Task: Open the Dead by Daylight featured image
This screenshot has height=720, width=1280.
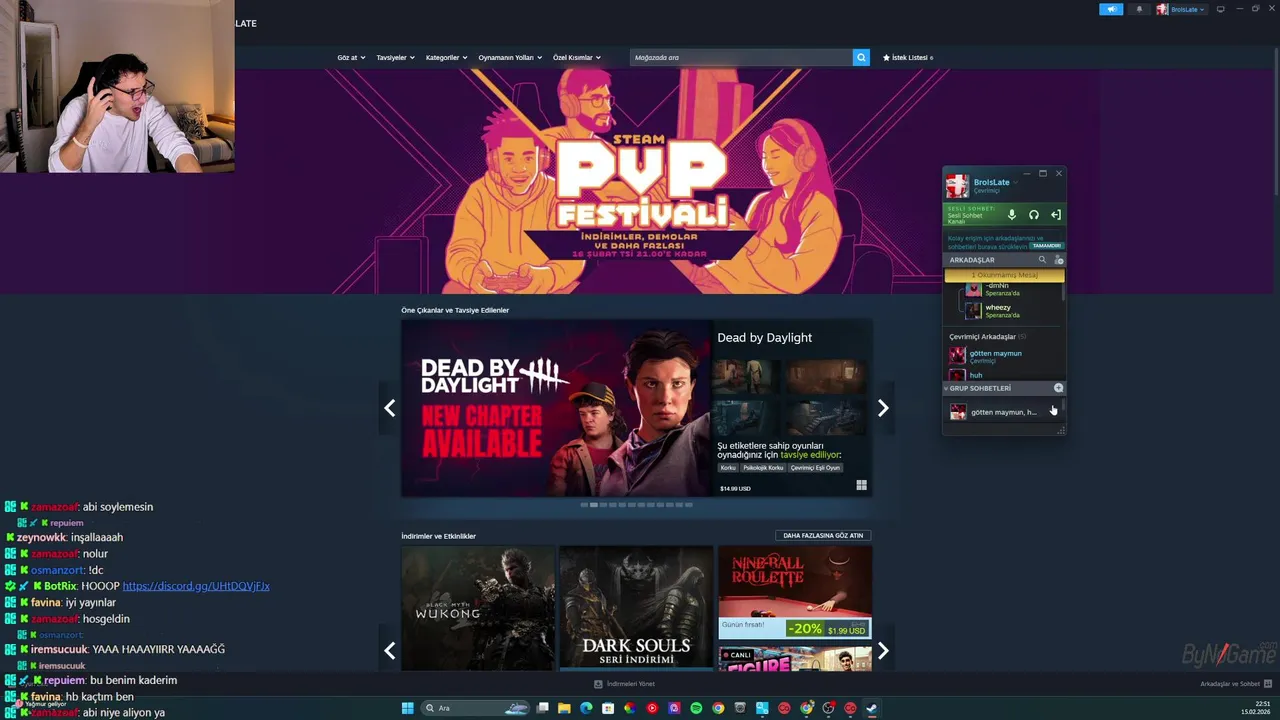Action: pos(555,408)
